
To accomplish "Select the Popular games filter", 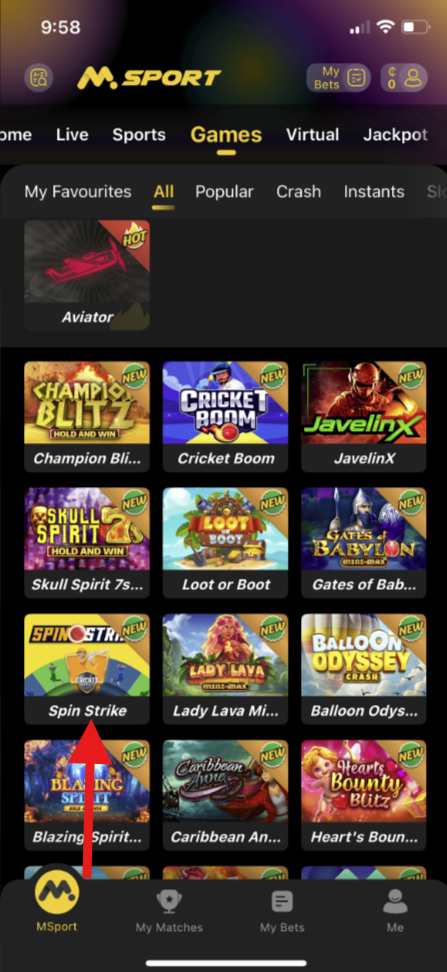I will pyautogui.click(x=224, y=192).
